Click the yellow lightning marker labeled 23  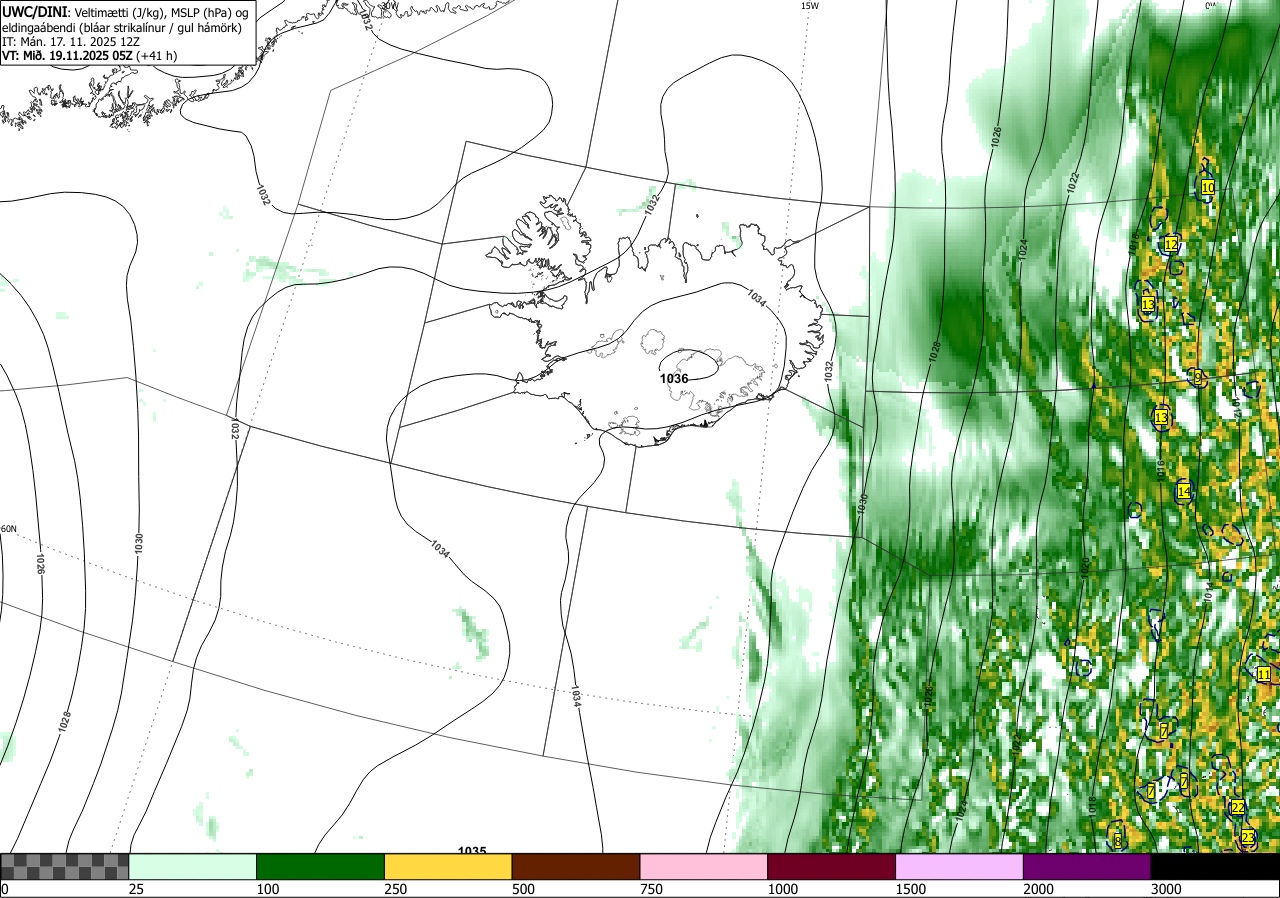1248,837
